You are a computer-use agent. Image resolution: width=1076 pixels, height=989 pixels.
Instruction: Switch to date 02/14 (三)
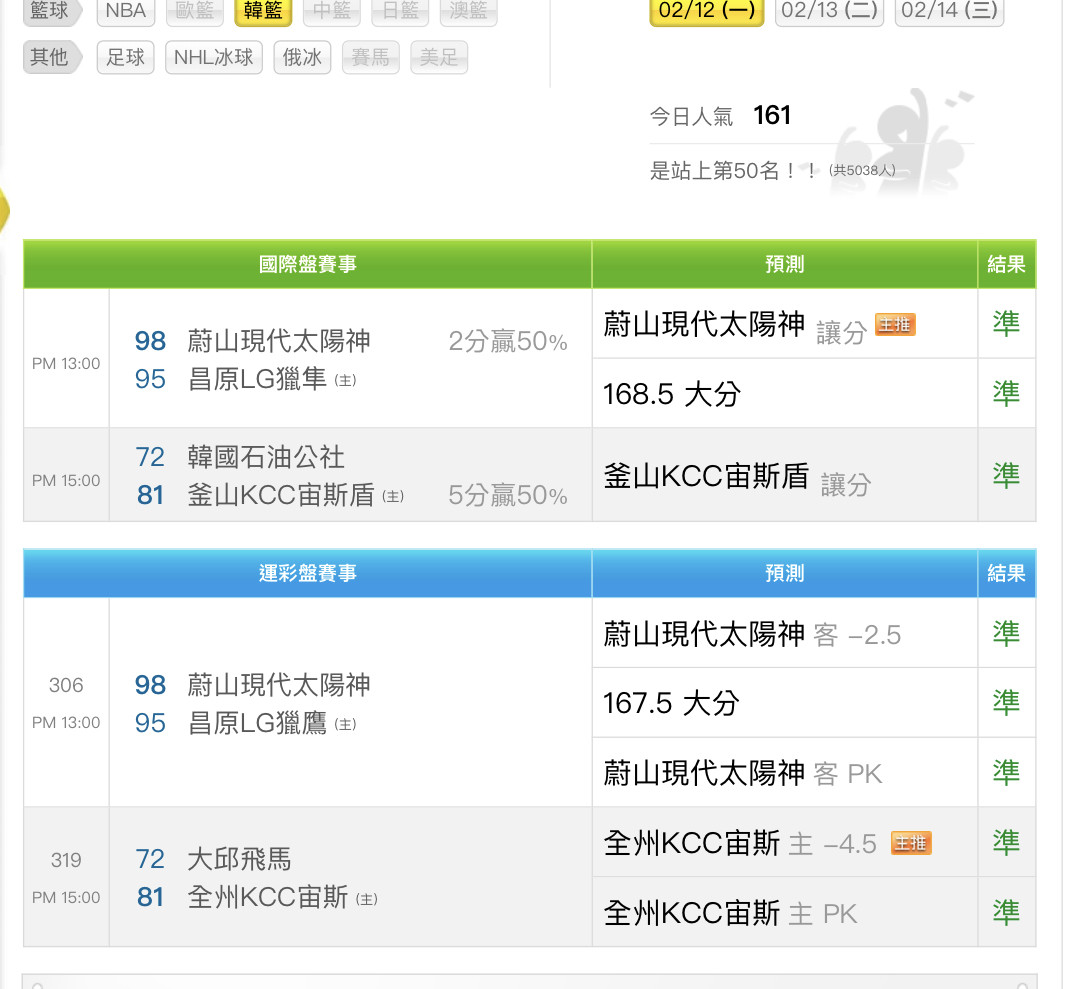pos(950,11)
